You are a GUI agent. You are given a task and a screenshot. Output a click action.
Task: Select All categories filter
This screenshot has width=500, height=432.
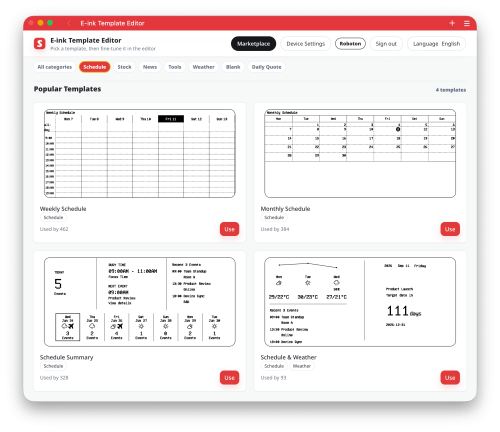[55, 67]
